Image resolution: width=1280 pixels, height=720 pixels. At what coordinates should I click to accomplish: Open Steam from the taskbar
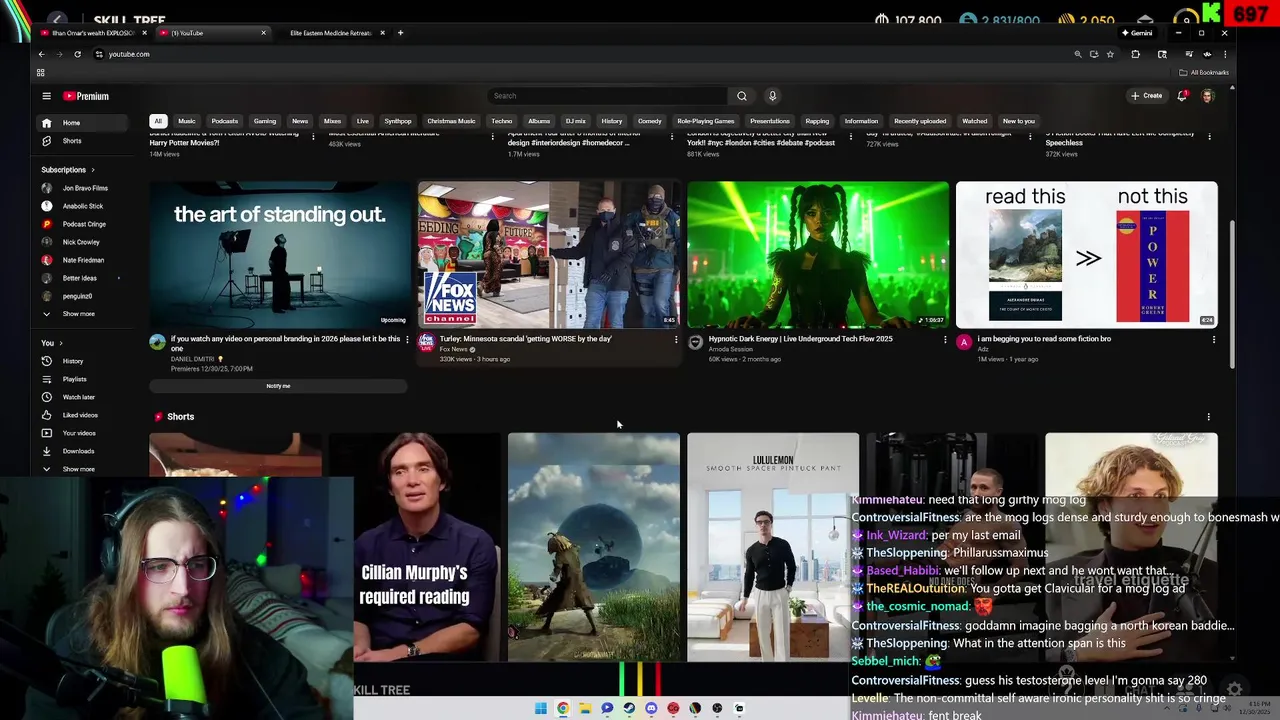629,708
